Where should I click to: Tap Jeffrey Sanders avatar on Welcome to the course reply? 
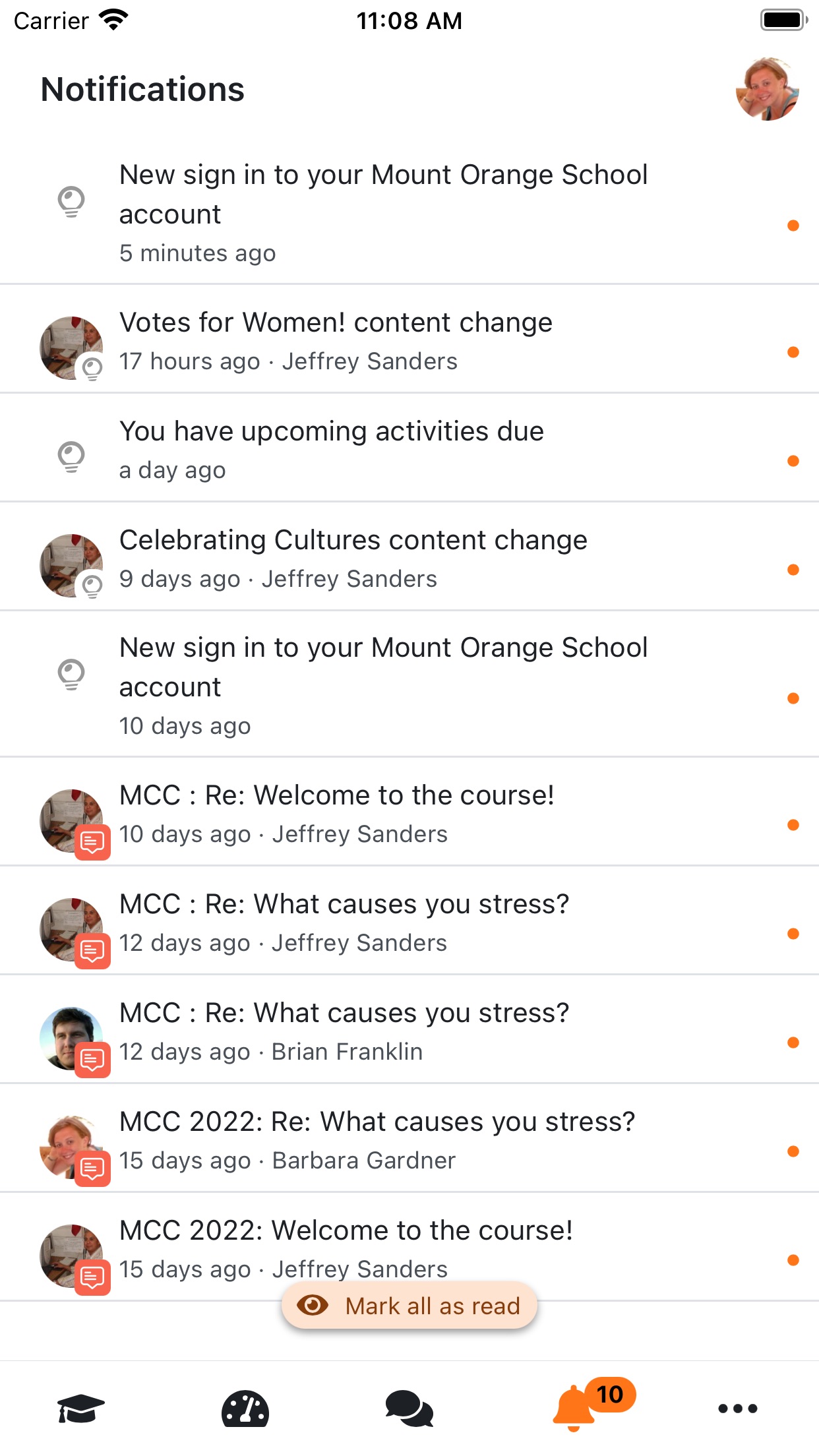(71, 820)
